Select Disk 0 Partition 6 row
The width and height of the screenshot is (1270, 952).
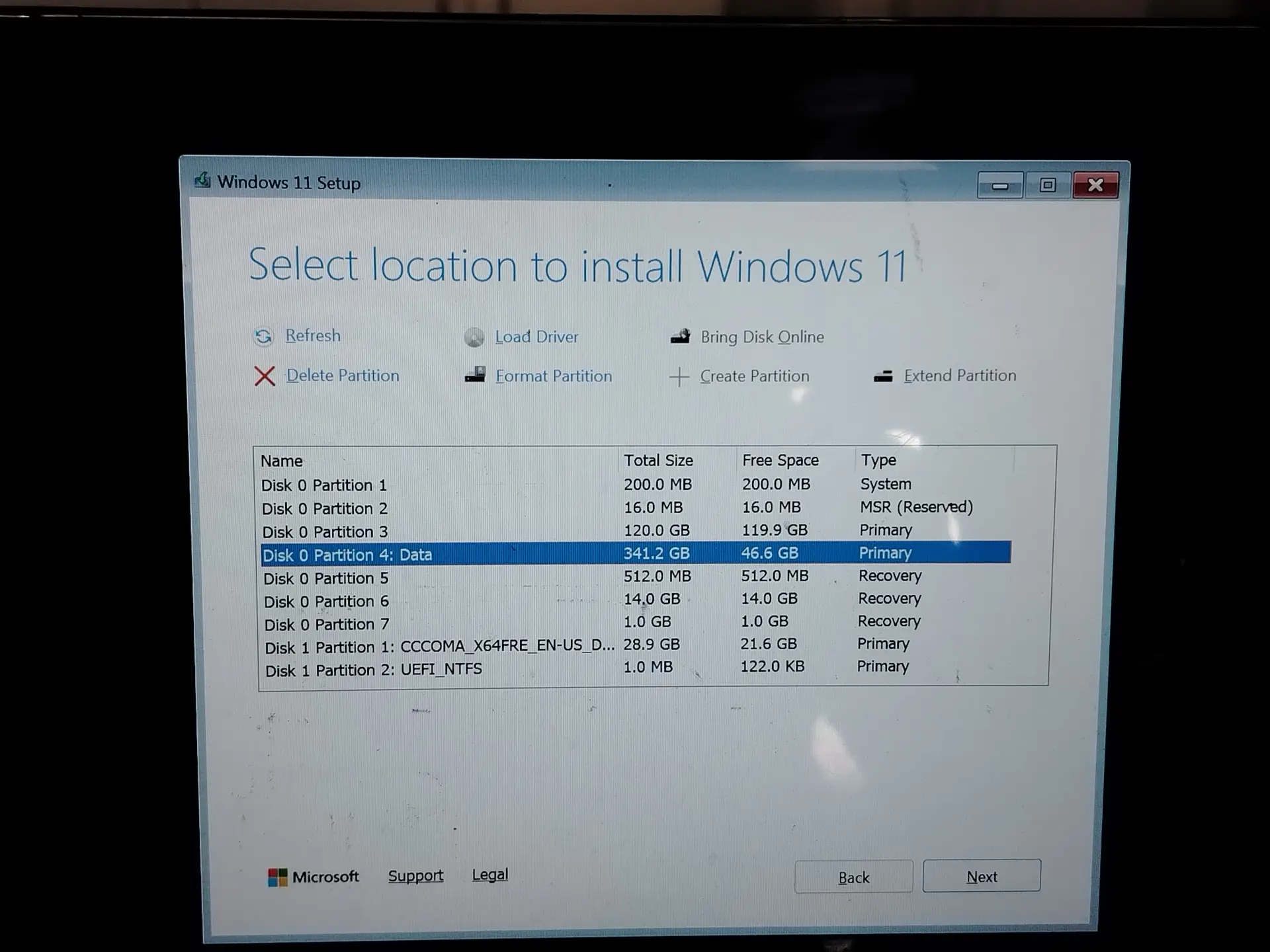pos(636,600)
